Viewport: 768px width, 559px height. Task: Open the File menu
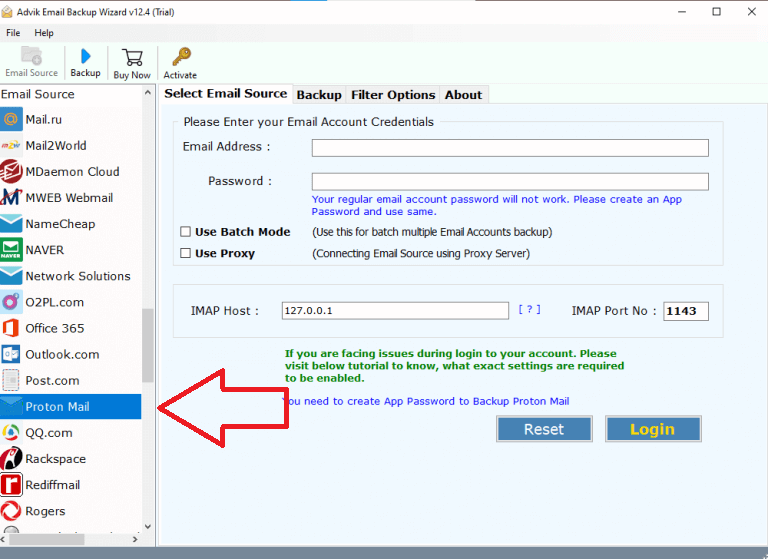(x=13, y=33)
